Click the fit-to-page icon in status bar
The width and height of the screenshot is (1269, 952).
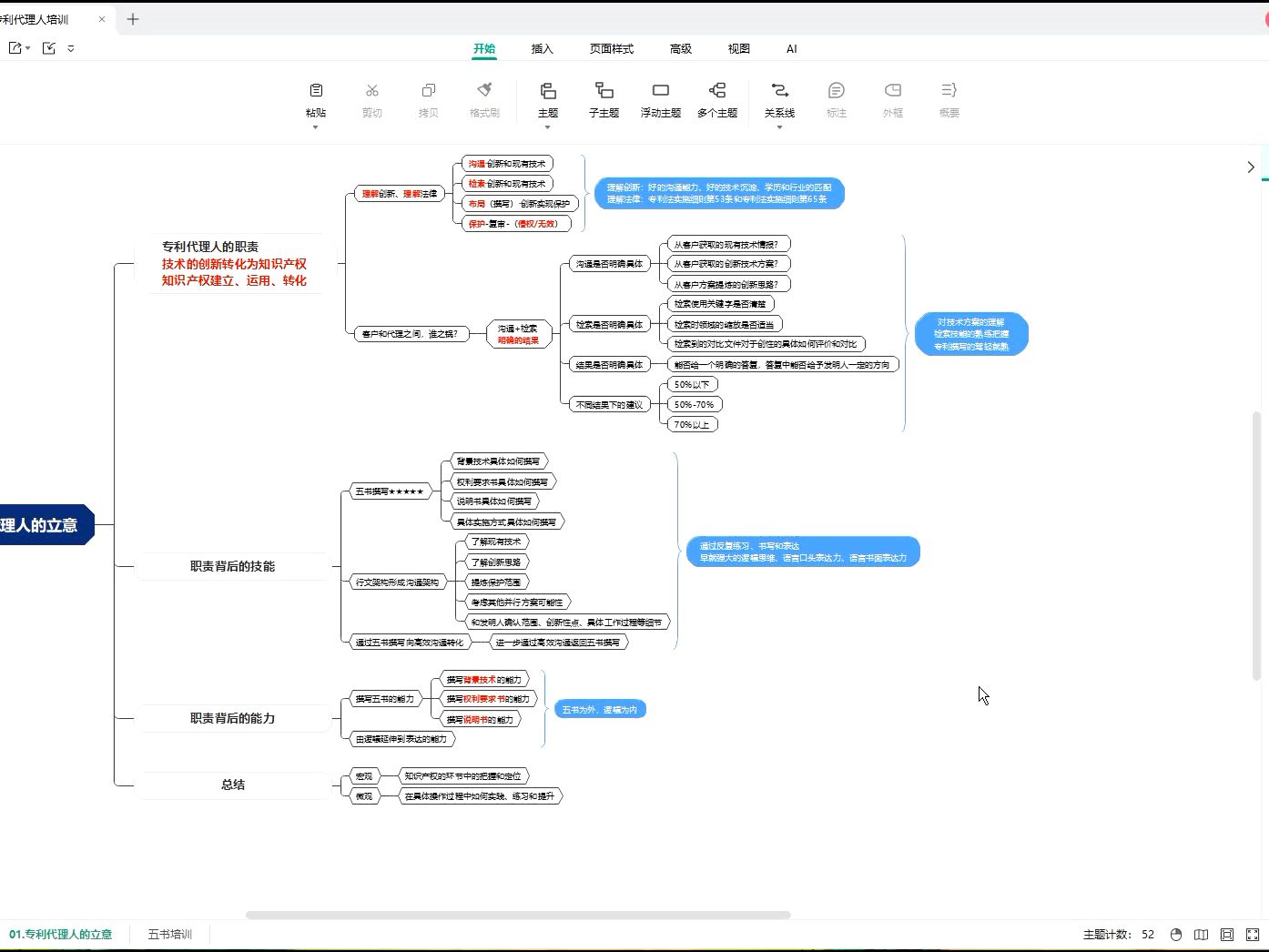[x=1227, y=935]
